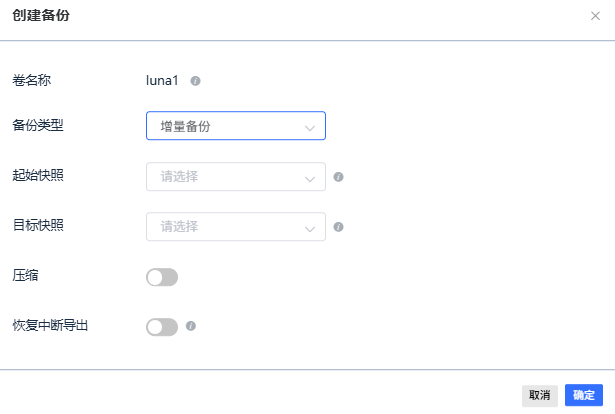Click the info icon beside 目标快照 dropdown
Screen dimensions: 615x414
(338, 227)
